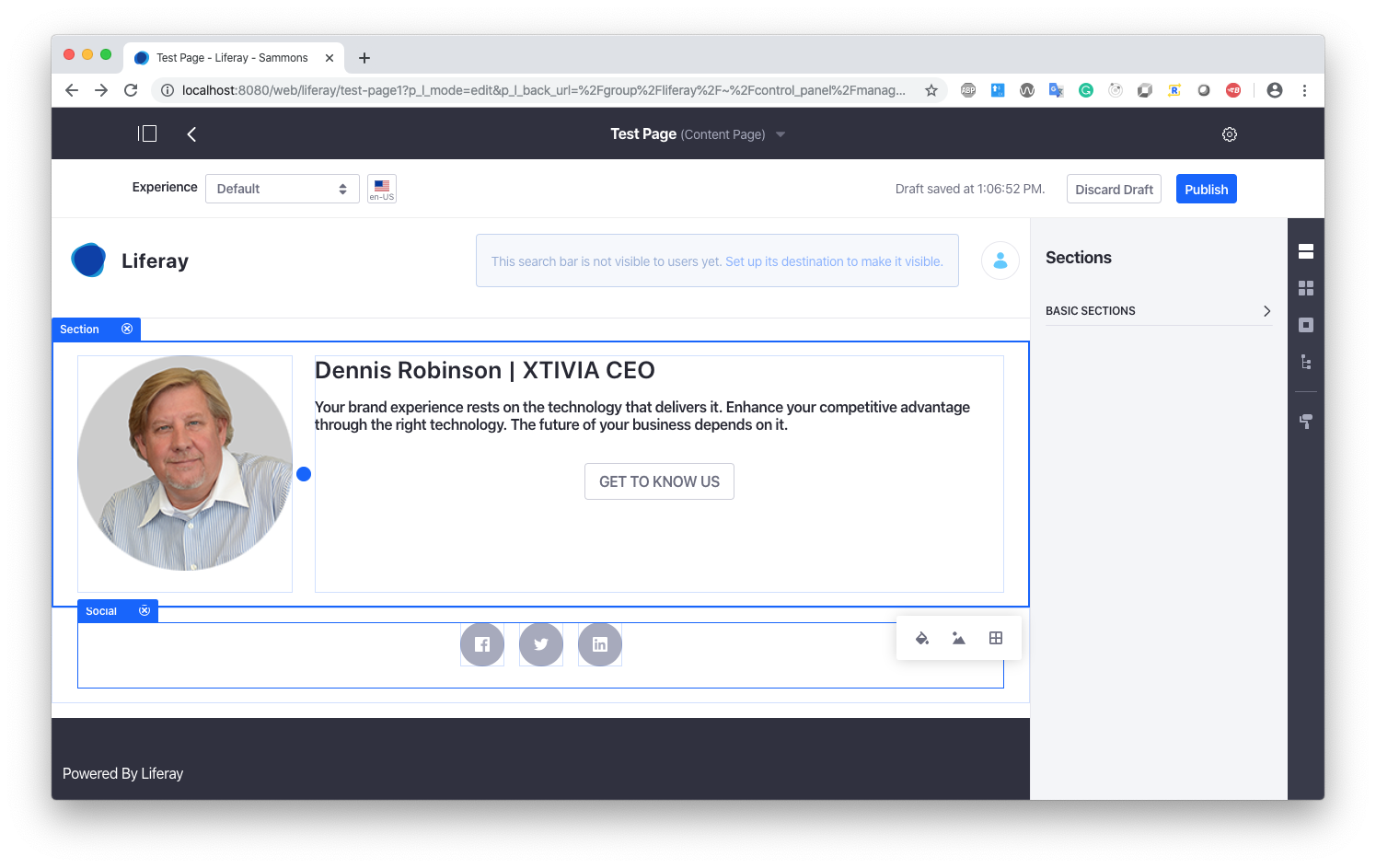
Task: Remove the Section using its close icon
Action: point(127,329)
